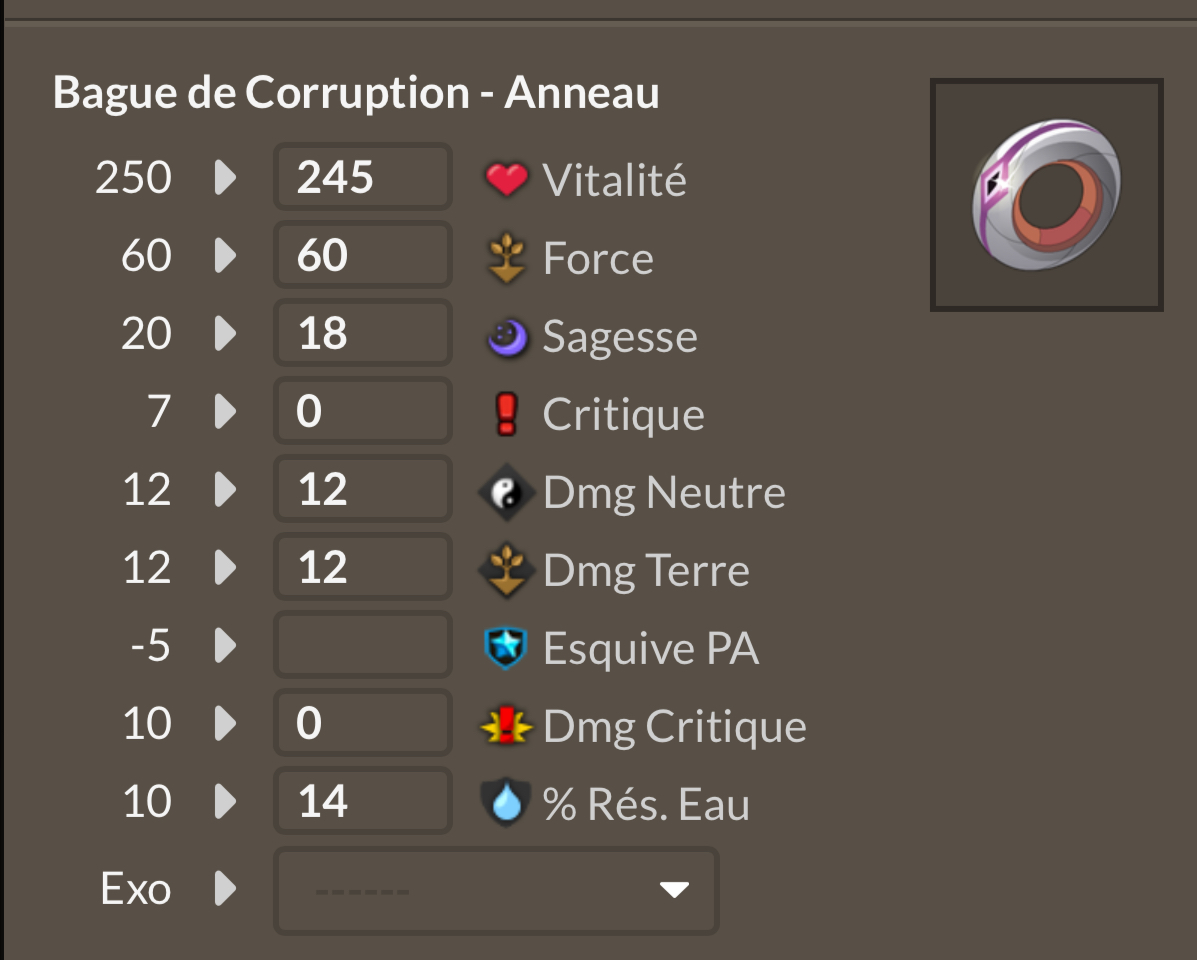Click the Dmg Terre icon
Screen dimensions: 1197x960
coord(505,570)
